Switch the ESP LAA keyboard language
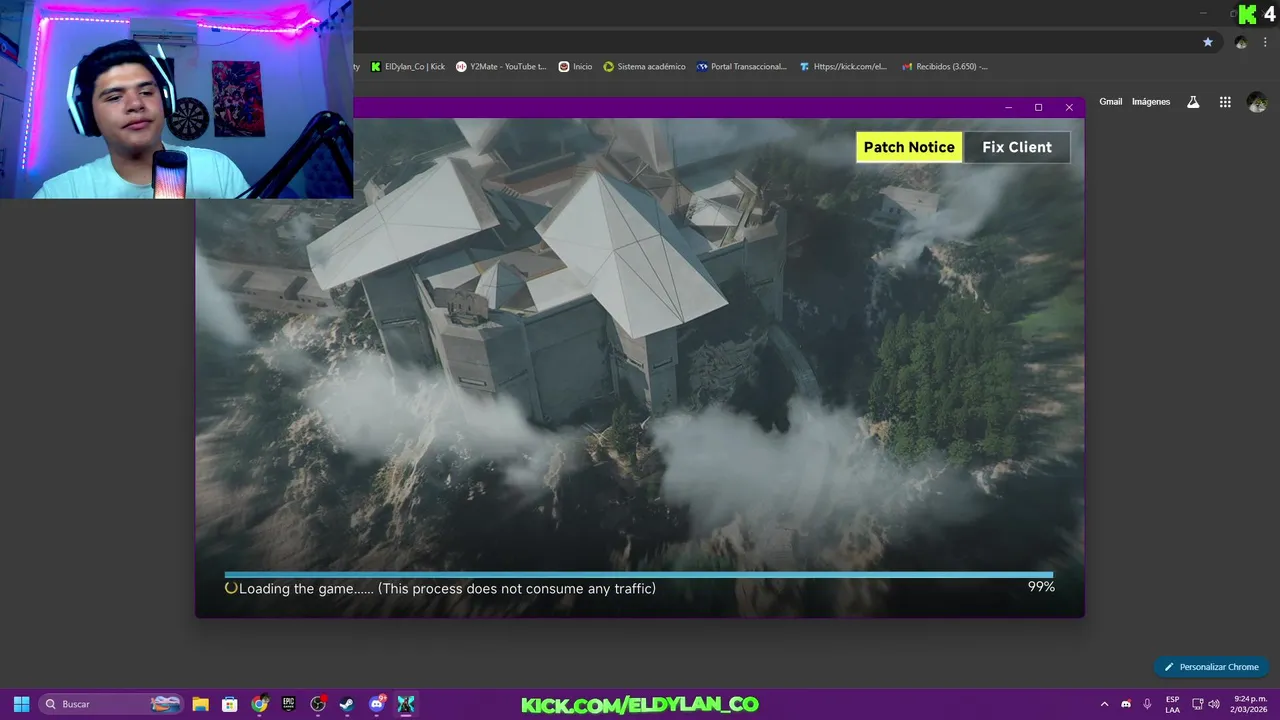Viewport: 1280px width, 720px height. [1172, 704]
